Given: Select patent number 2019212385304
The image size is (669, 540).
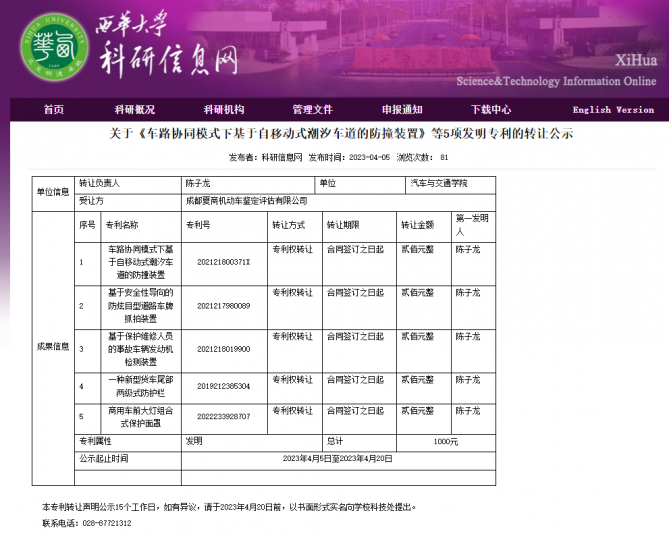Looking at the screenshot, I should 224,386.
